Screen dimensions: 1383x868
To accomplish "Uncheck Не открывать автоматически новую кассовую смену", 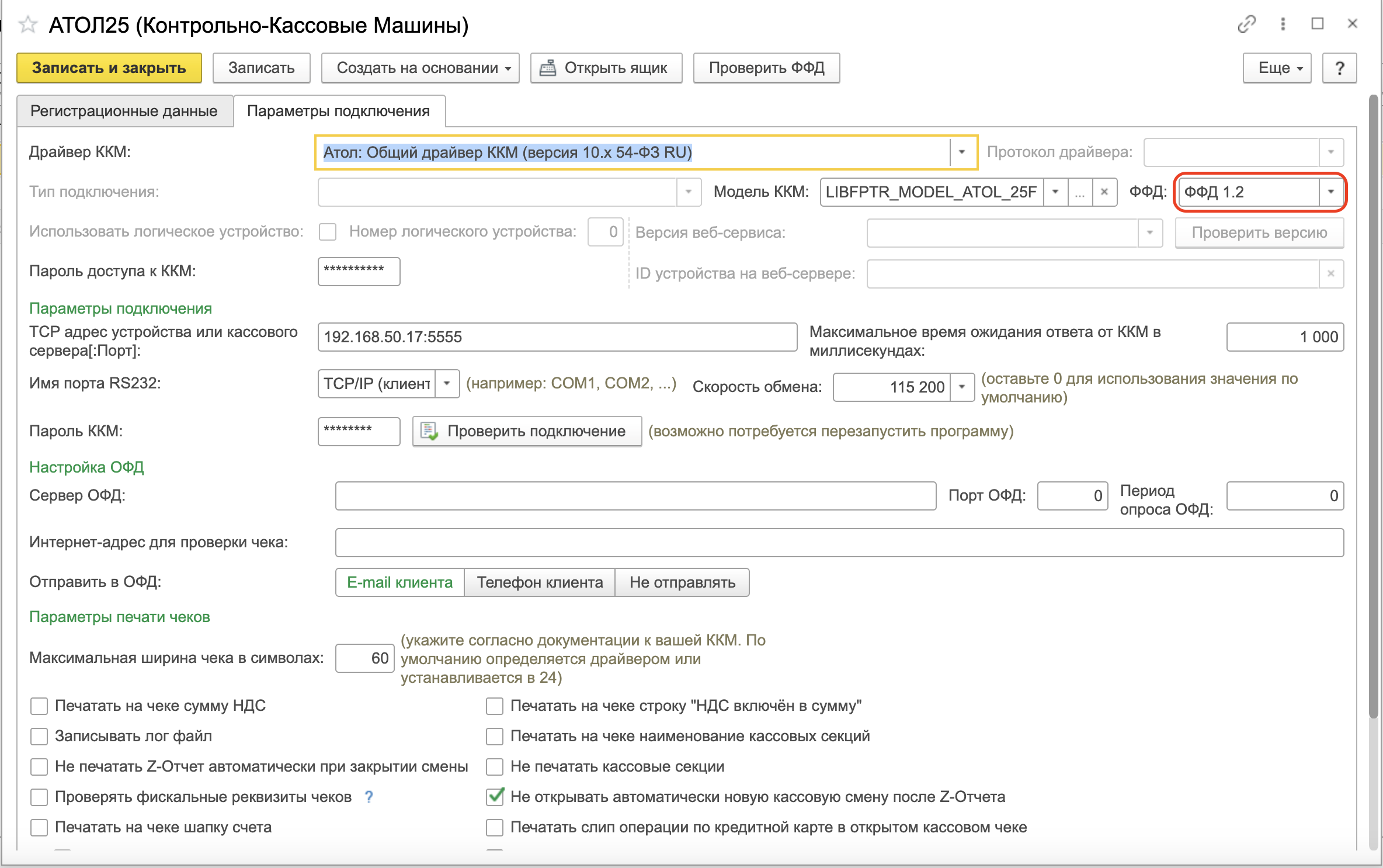I will (495, 797).
